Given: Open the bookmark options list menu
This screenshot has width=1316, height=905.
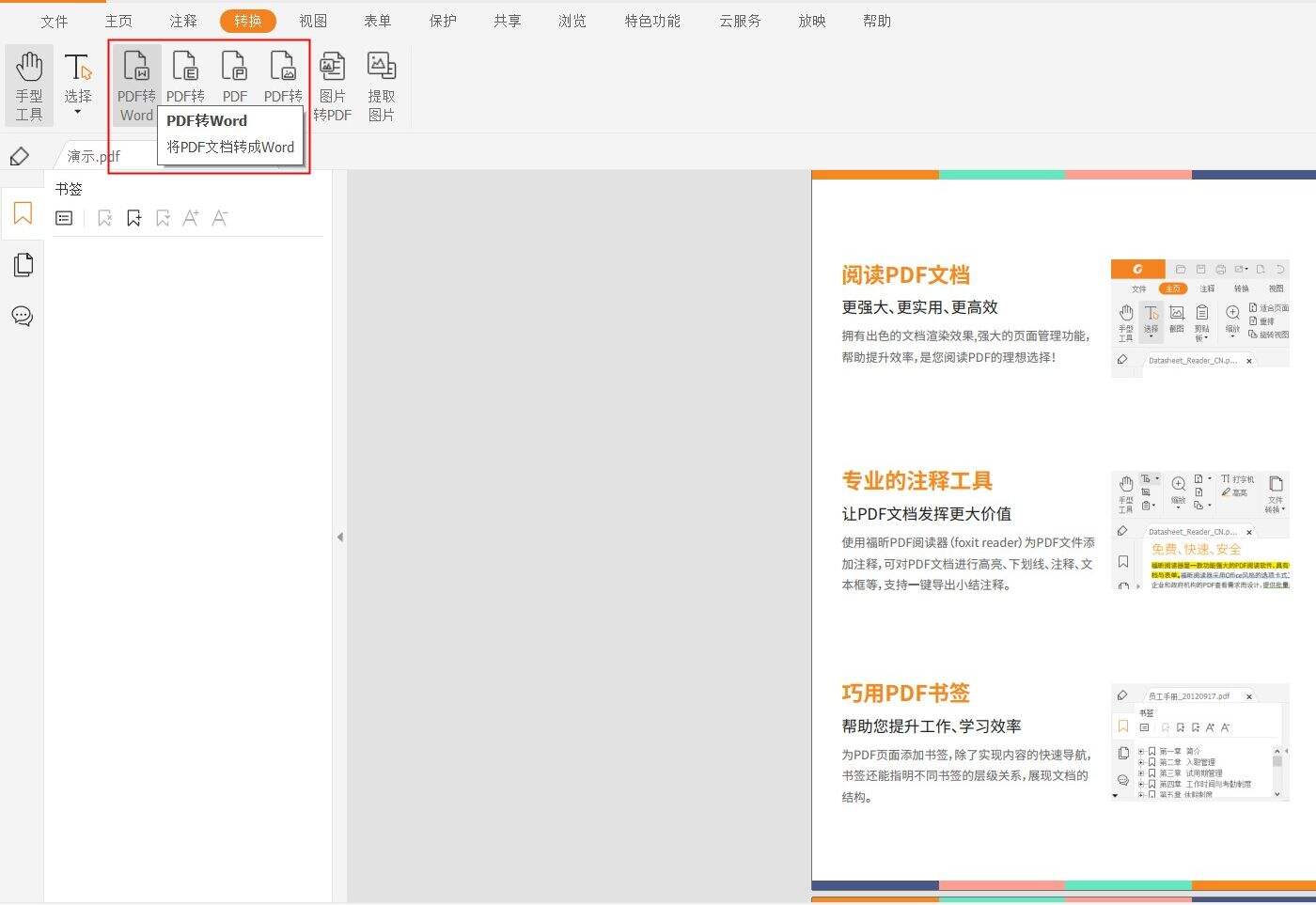Looking at the screenshot, I should pyautogui.click(x=64, y=217).
